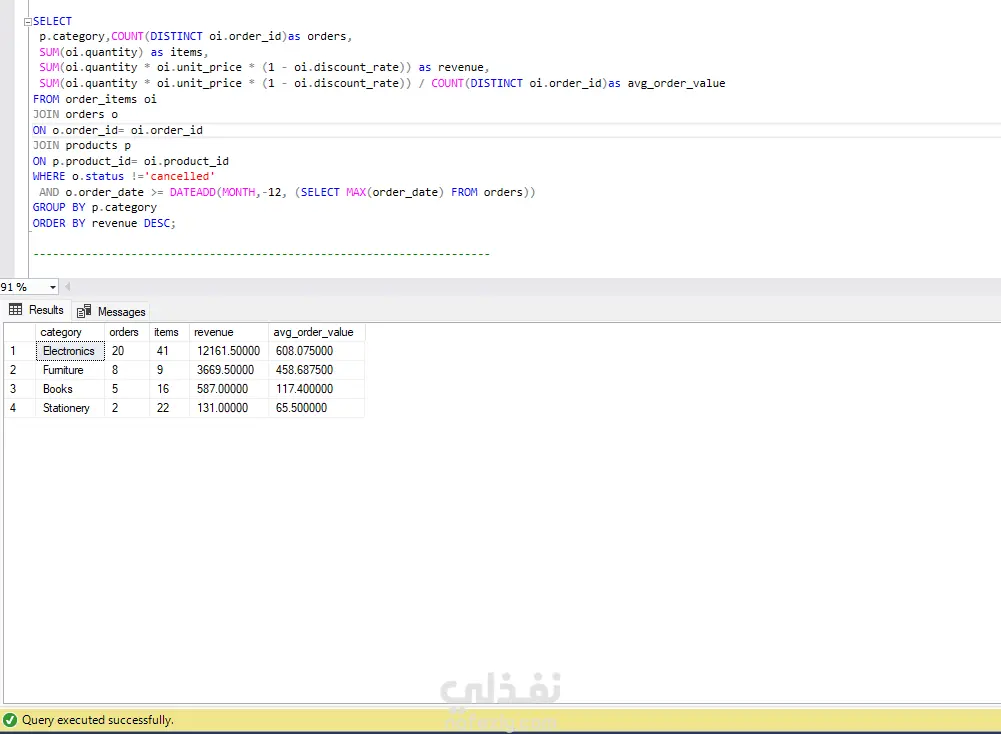The height and width of the screenshot is (734, 1001).
Task: Place cursor on FROM order_items oi line
Action: tap(94, 100)
